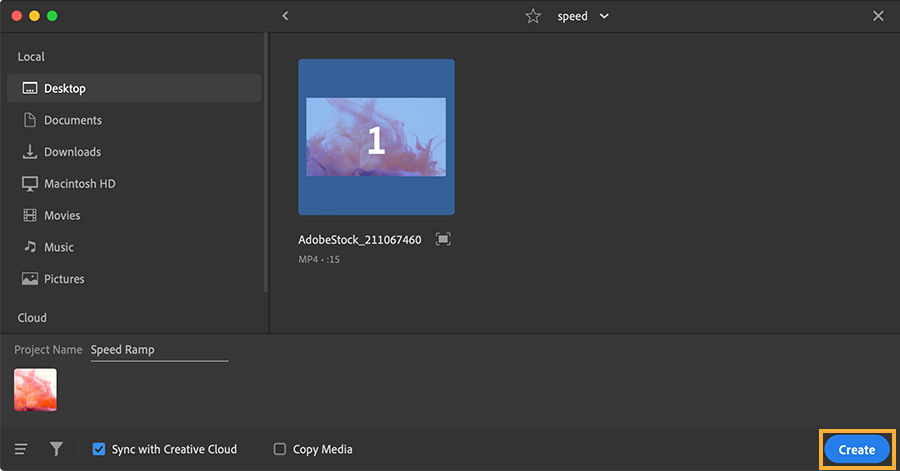Click the Music note icon
The image size is (900, 471).
pyautogui.click(x=30, y=247)
